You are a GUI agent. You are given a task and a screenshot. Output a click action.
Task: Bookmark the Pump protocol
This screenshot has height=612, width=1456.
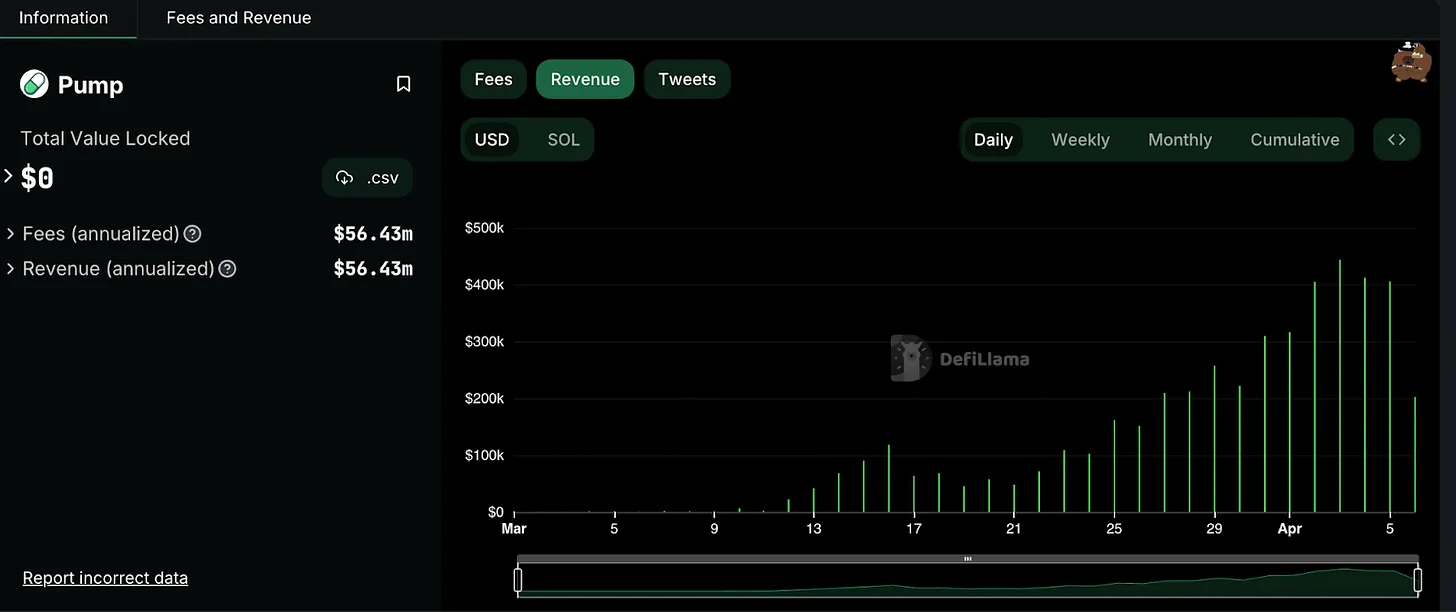403,84
